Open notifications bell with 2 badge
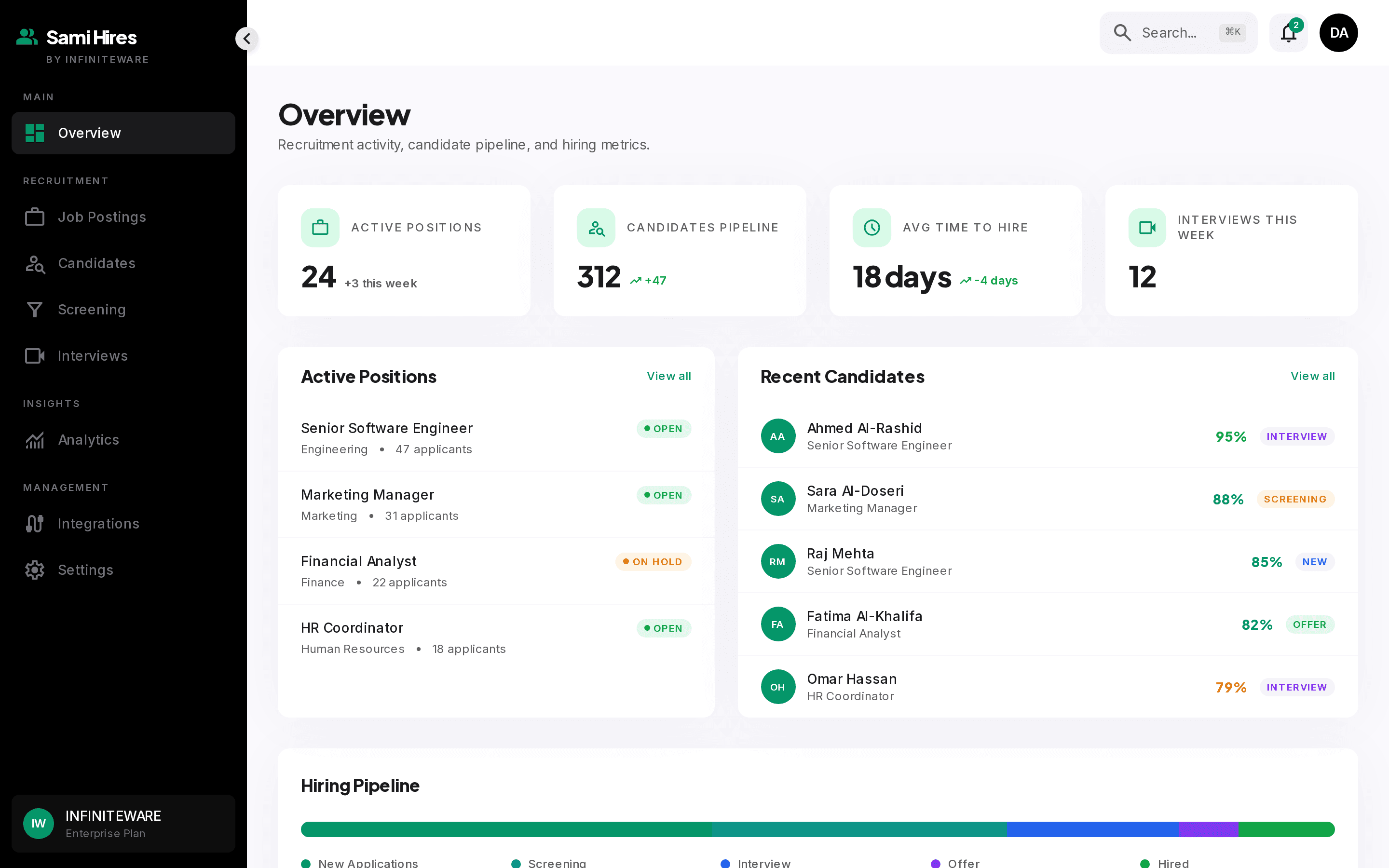 [x=1289, y=33]
